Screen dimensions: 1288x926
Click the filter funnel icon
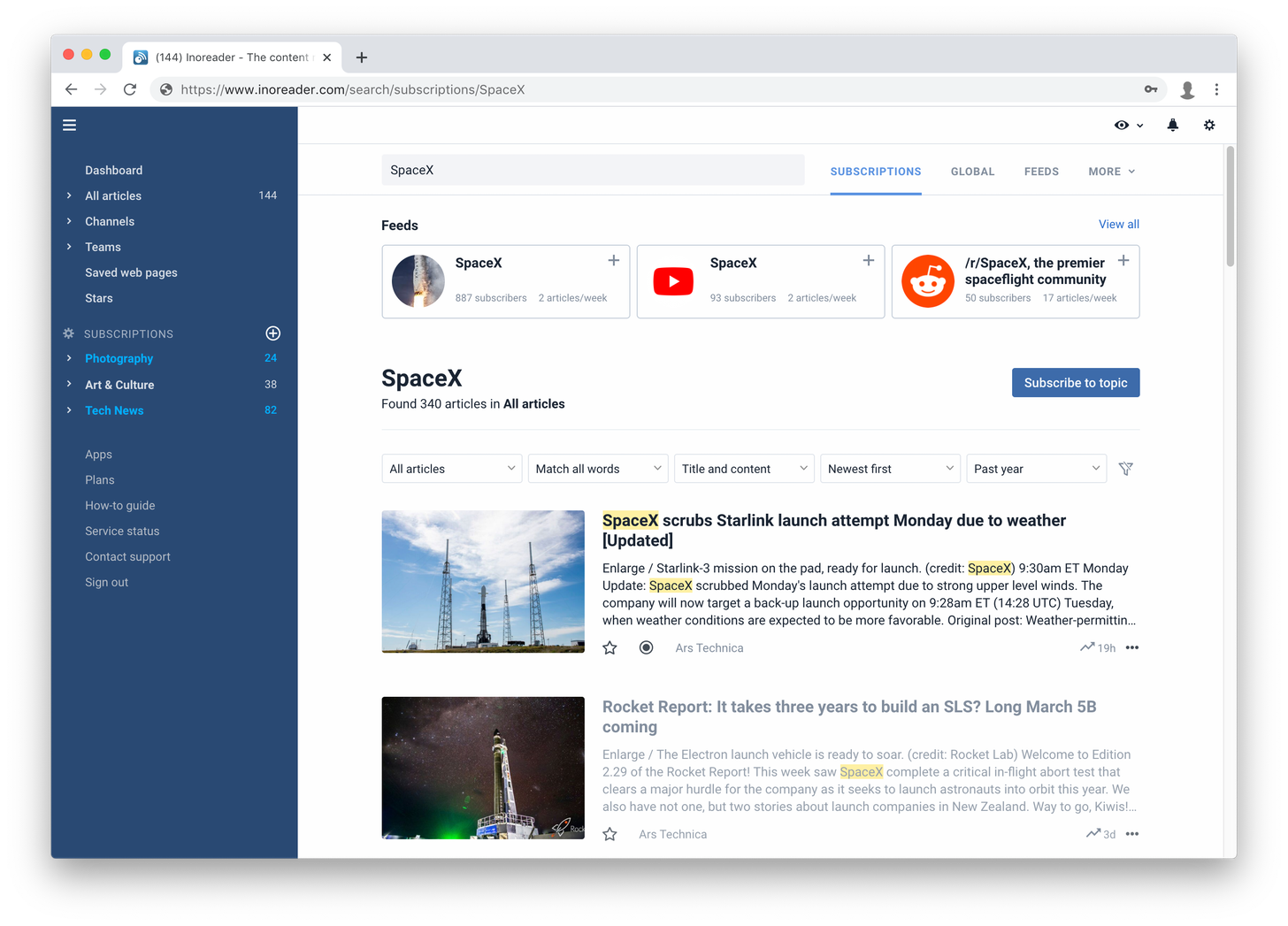[x=1126, y=469]
